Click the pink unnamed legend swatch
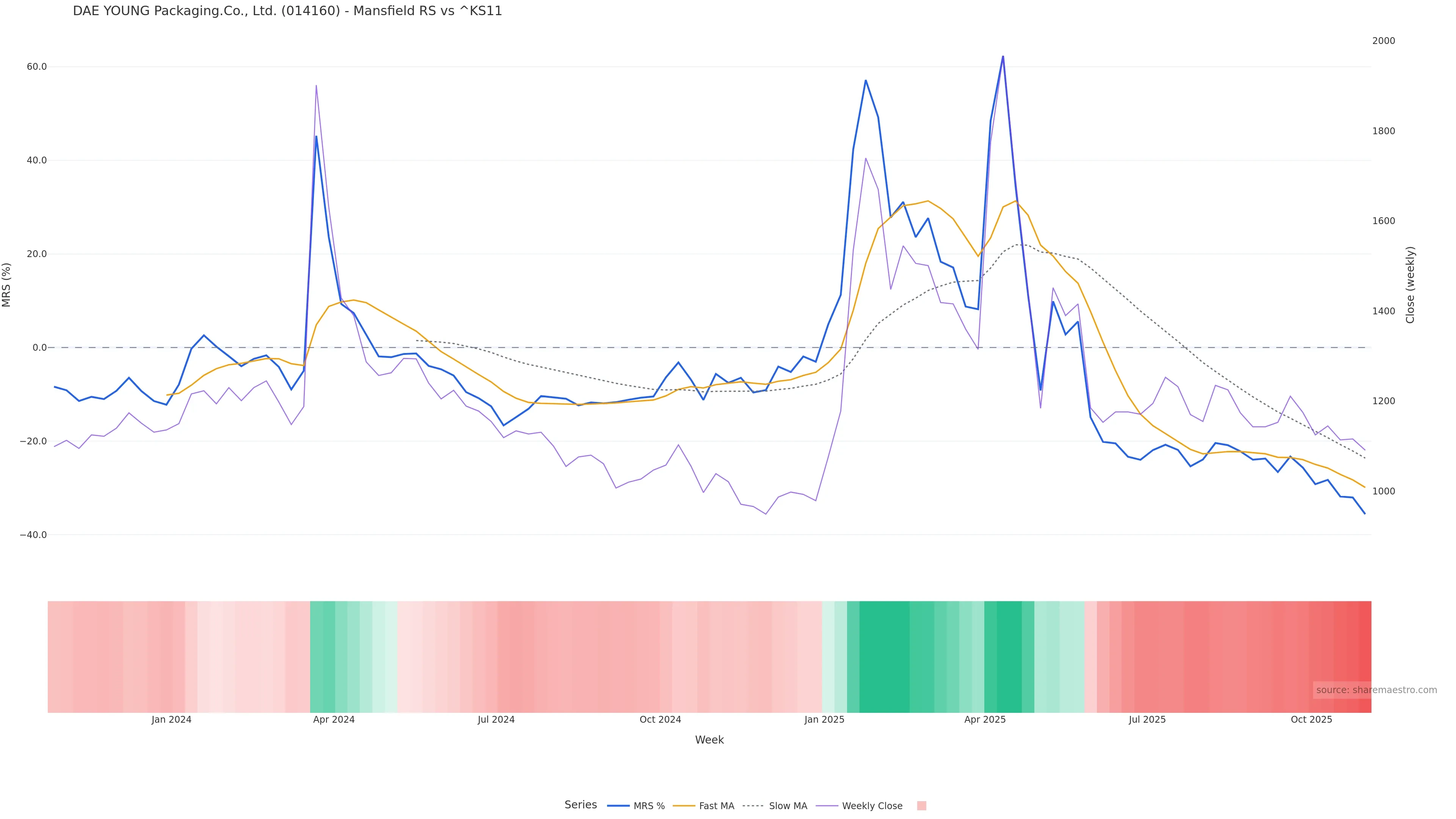 (921, 806)
